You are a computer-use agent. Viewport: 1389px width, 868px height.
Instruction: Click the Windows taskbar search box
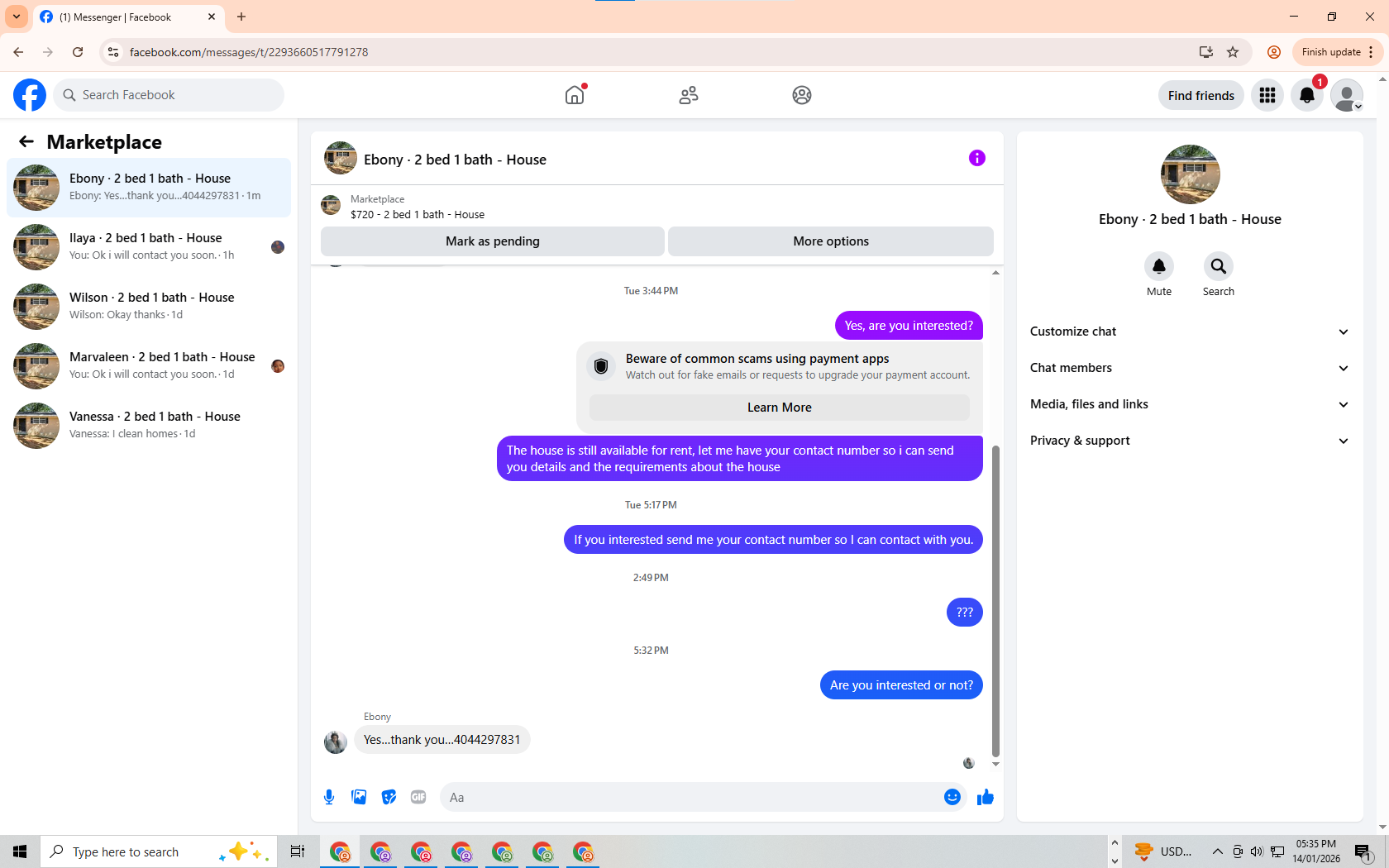pos(159,851)
